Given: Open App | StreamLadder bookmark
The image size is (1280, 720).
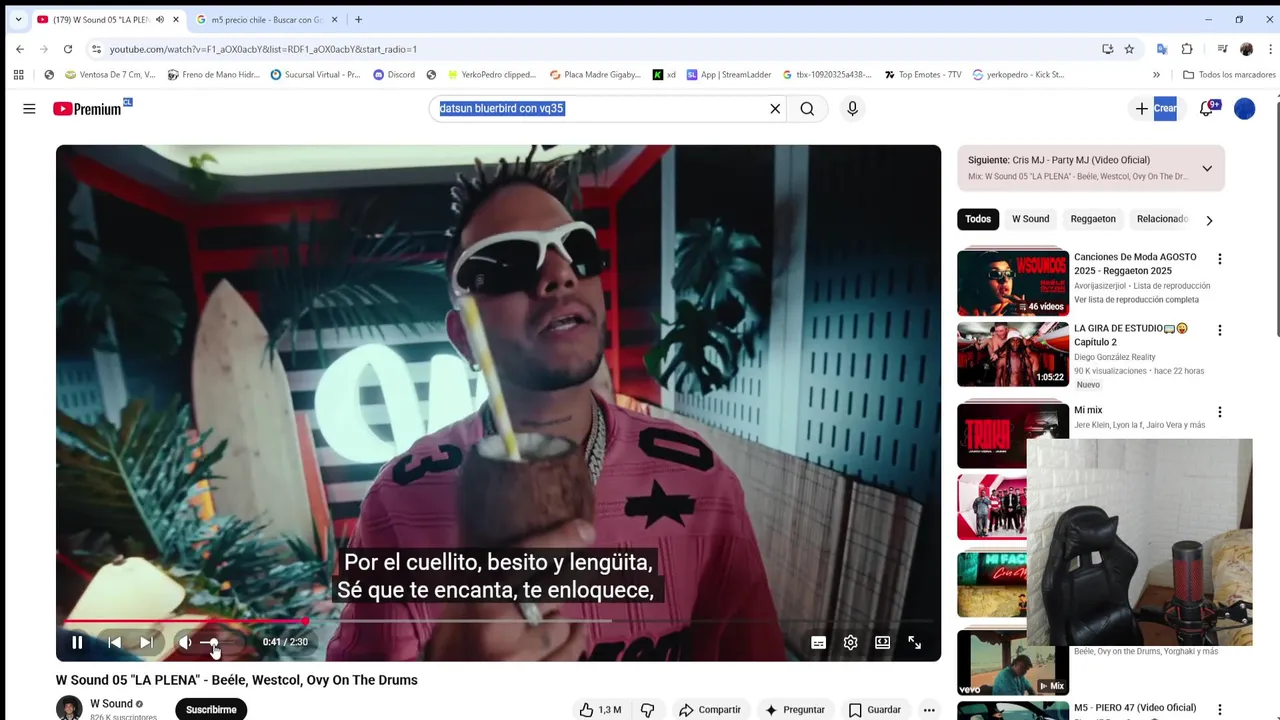Looking at the screenshot, I should 729,74.
